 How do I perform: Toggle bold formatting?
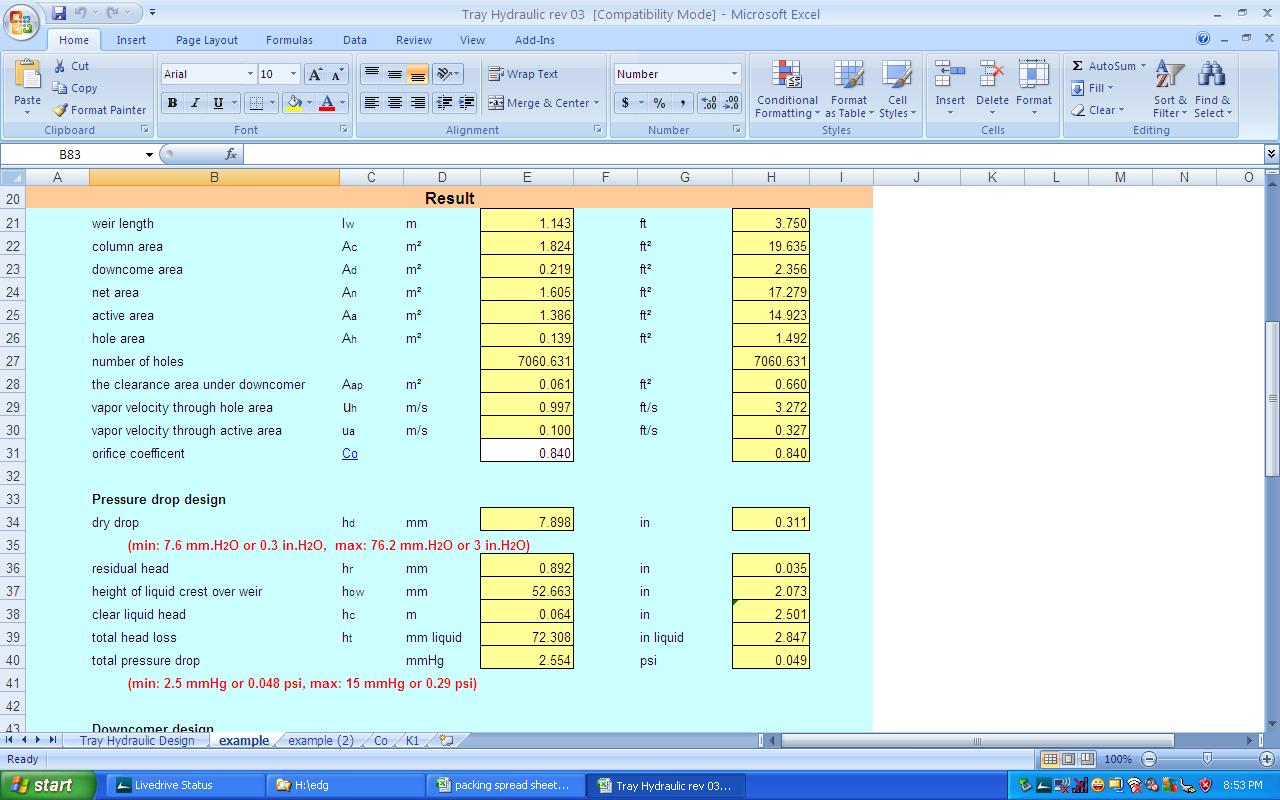point(170,103)
